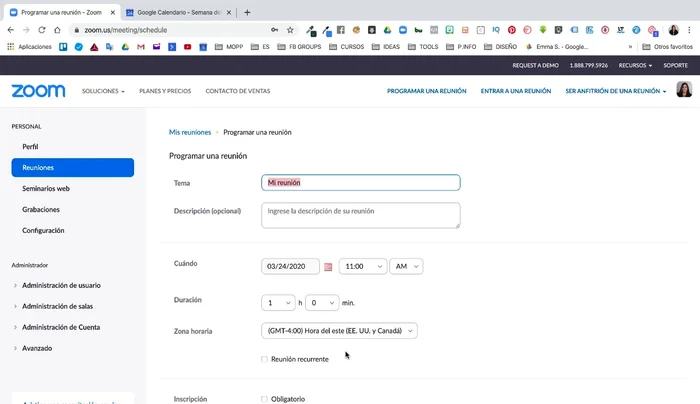The height and width of the screenshot is (404, 700).
Task: Click the Zoom logo in header
Action: [38, 91]
